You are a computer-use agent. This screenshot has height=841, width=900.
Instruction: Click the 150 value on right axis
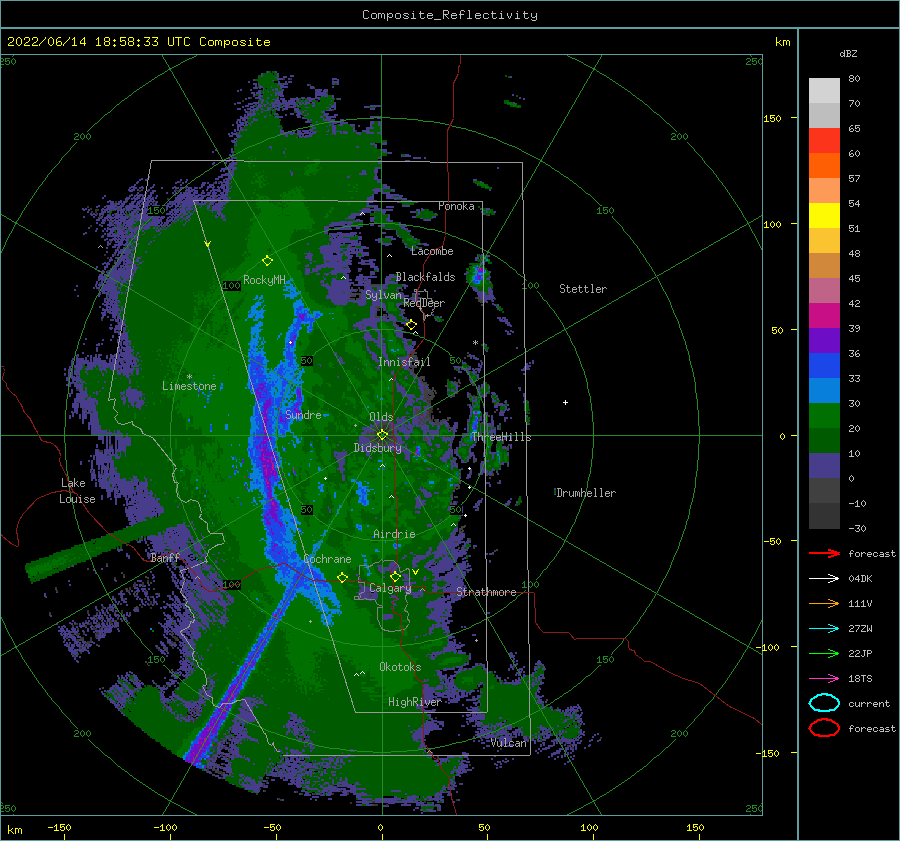coord(772,118)
